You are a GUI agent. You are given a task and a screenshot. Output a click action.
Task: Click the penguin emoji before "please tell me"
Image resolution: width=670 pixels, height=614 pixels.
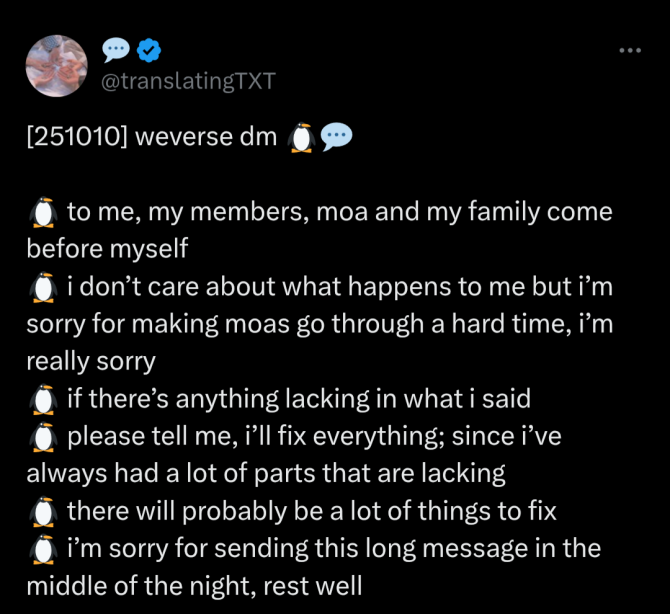[41, 436]
